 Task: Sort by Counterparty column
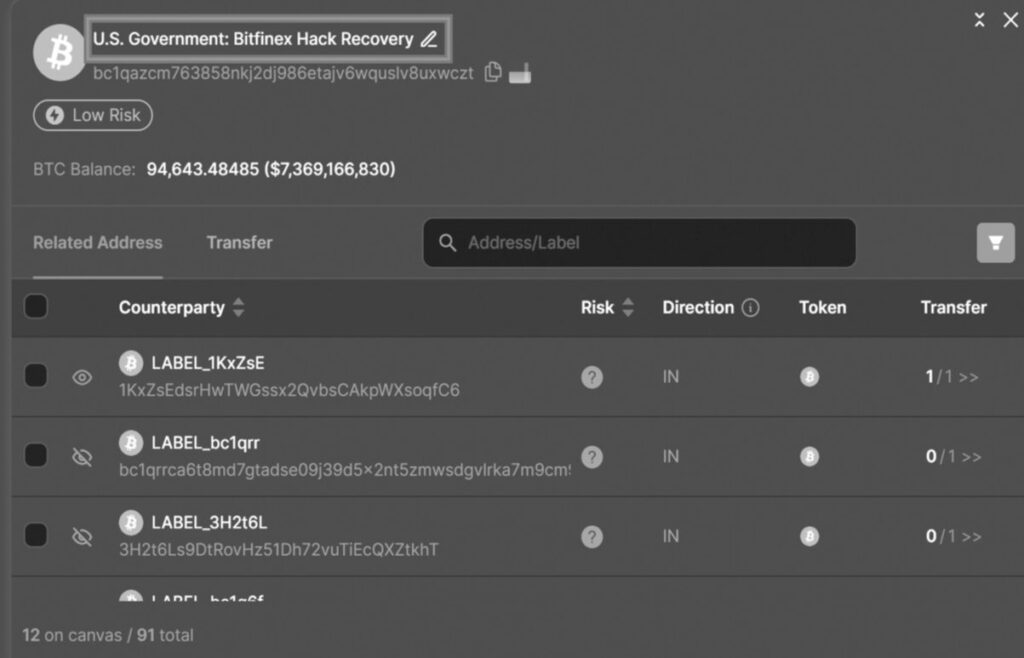[x=238, y=307]
